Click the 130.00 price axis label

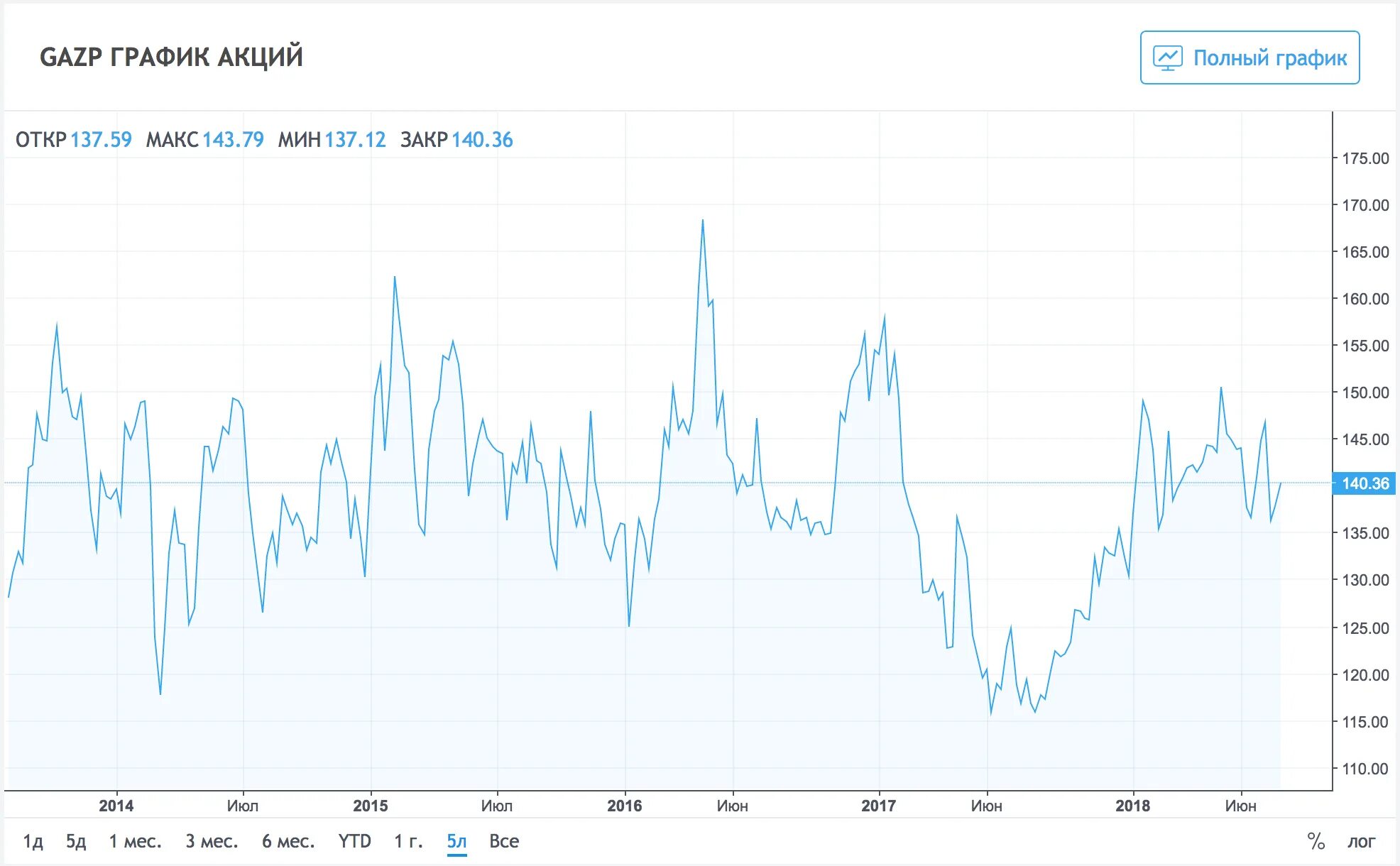pyautogui.click(x=1365, y=580)
